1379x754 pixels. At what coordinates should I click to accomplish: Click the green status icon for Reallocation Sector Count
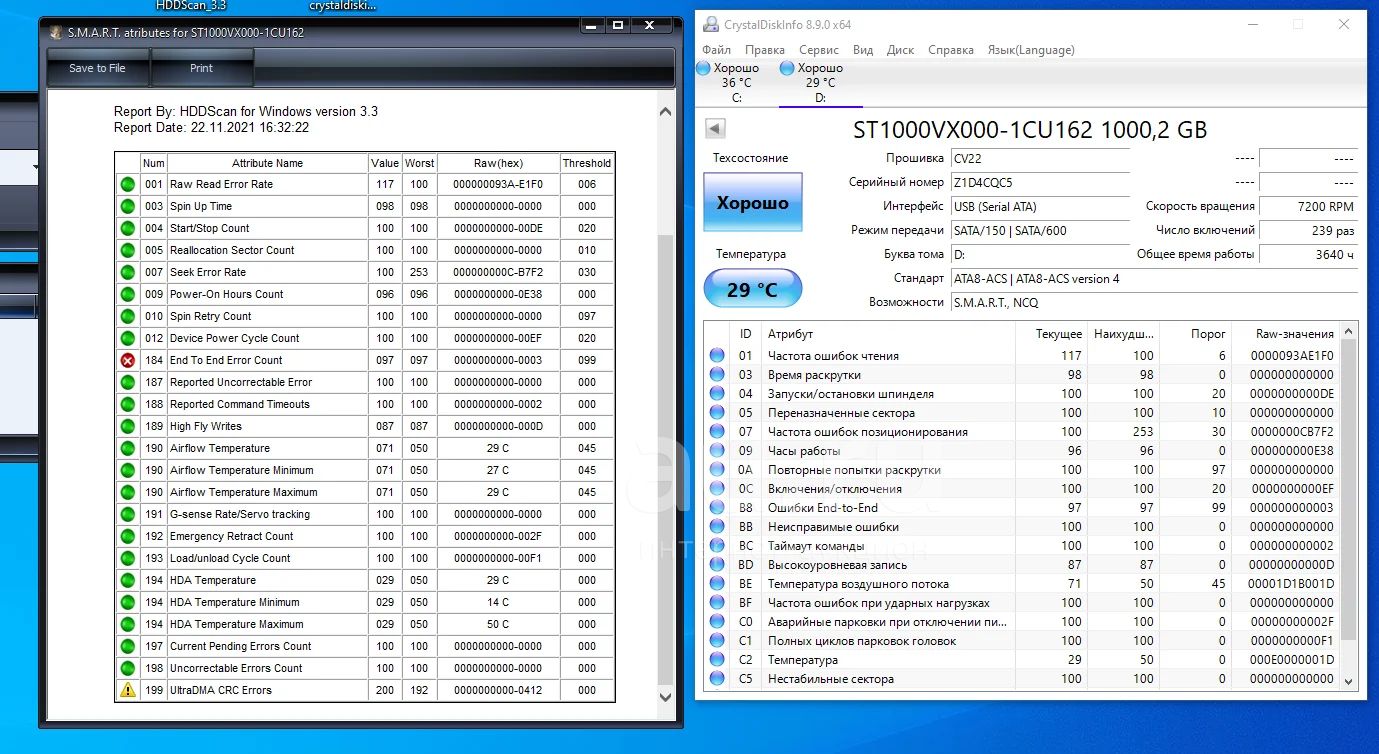(128, 250)
